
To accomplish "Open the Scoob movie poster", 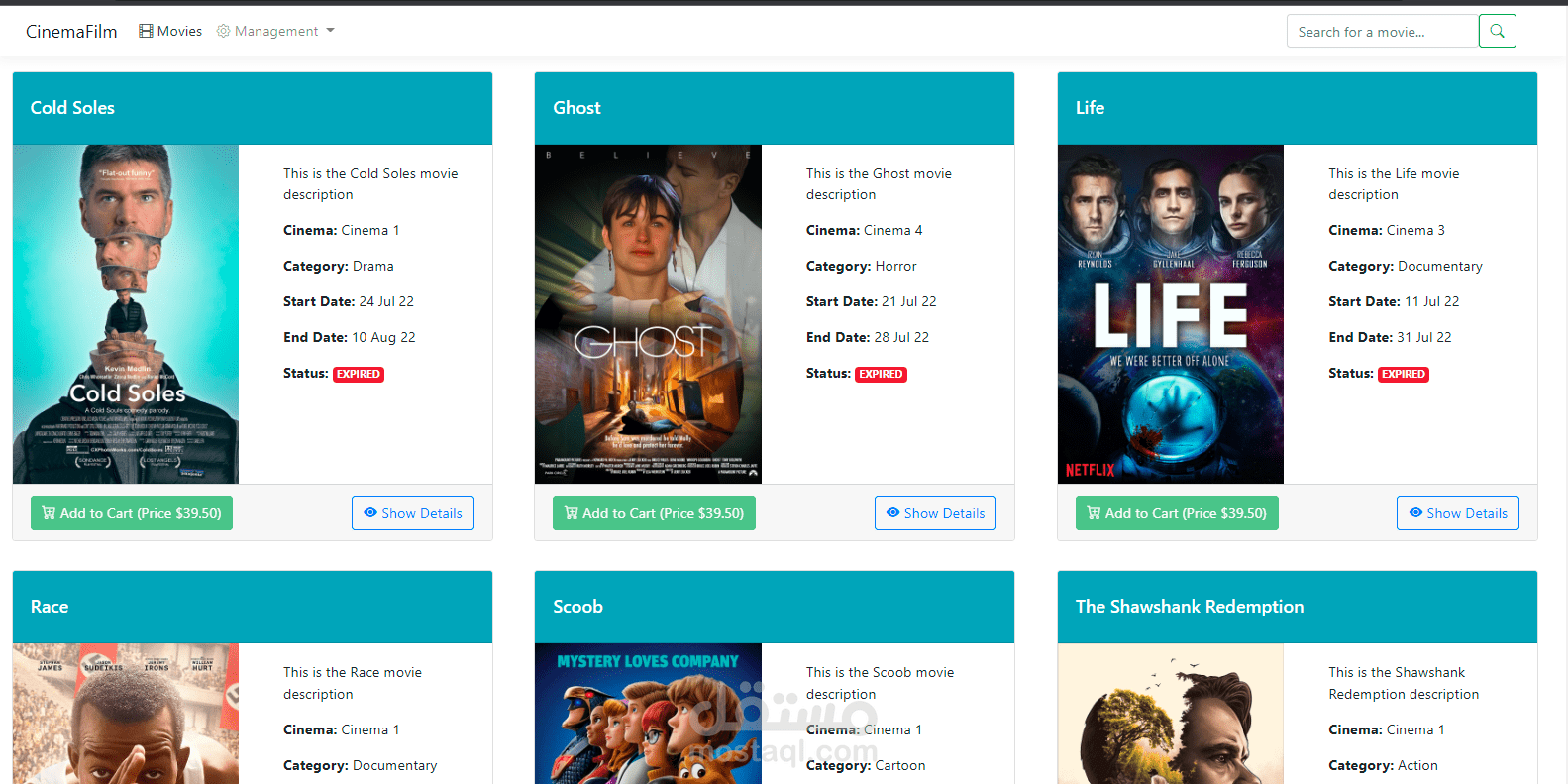I will coord(648,714).
